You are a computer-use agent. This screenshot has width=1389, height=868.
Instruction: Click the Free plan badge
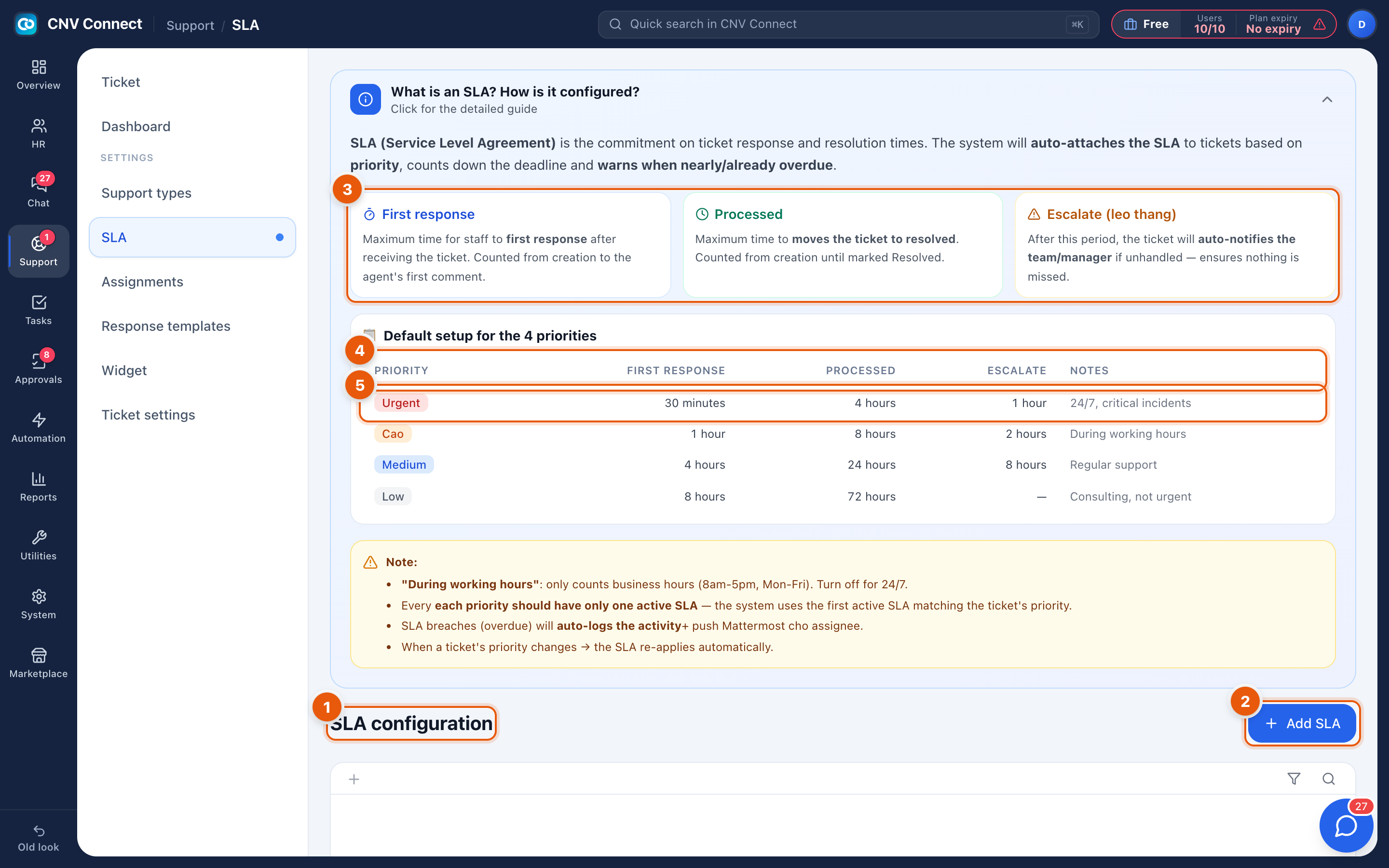[x=1147, y=24]
